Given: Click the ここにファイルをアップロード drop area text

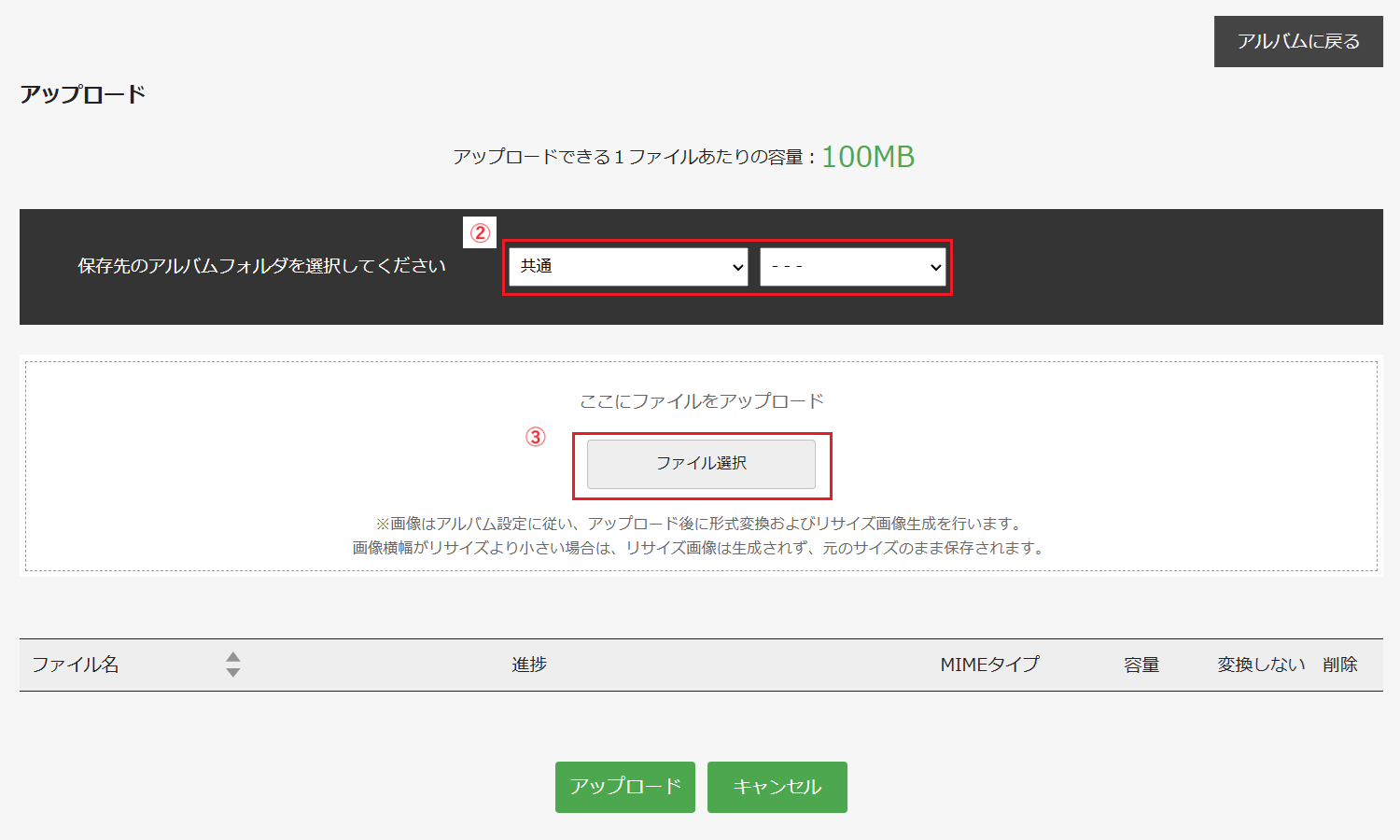Looking at the screenshot, I should (702, 401).
